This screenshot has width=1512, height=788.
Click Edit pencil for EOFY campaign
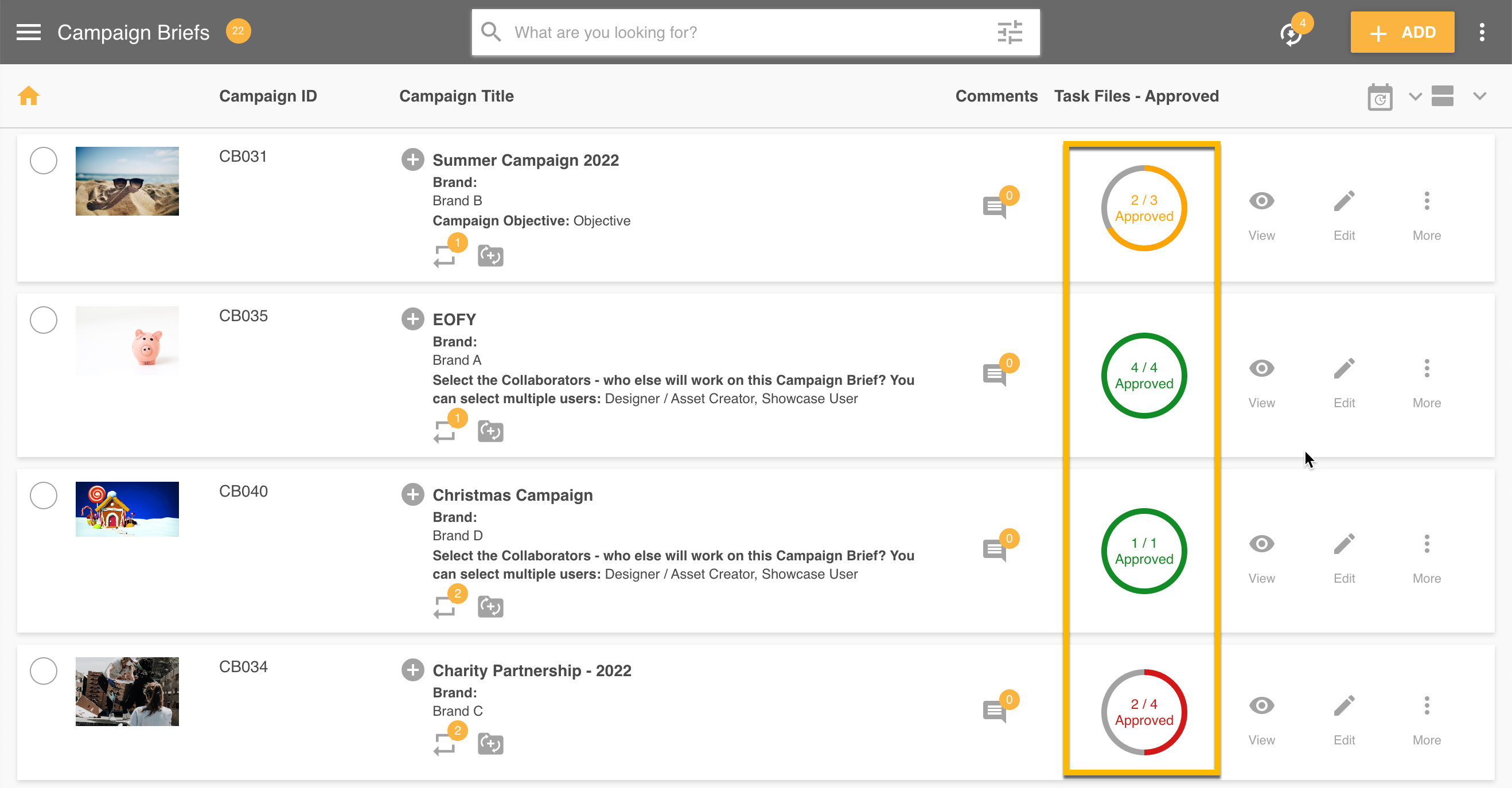1343,369
